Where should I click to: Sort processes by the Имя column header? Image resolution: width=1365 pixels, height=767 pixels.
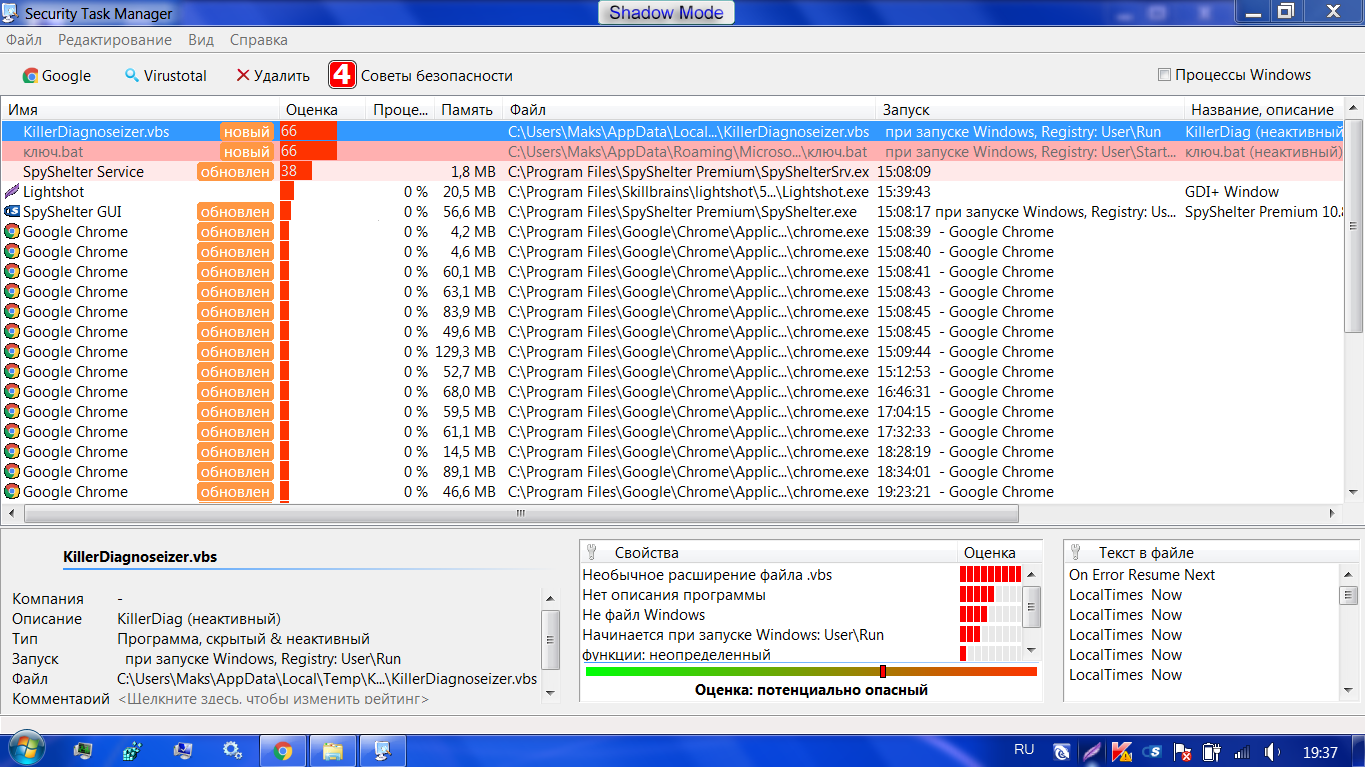pyautogui.click(x=140, y=110)
